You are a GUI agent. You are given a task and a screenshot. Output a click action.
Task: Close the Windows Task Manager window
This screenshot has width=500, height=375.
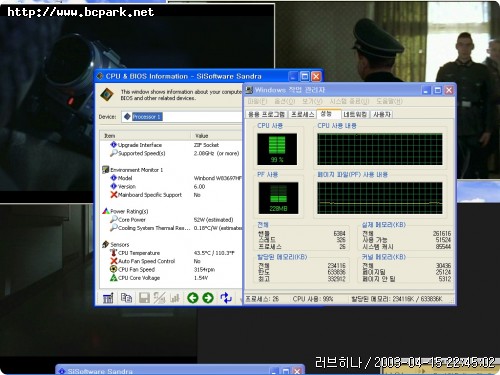coord(449,90)
